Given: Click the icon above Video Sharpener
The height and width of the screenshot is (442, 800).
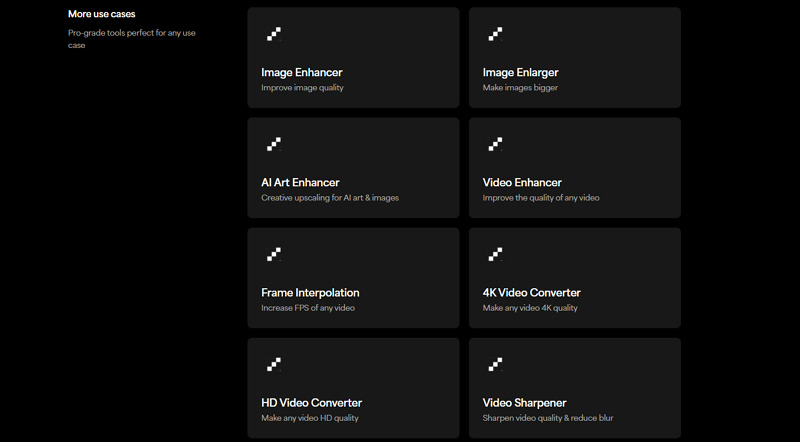Looking at the screenshot, I should click(495, 364).
